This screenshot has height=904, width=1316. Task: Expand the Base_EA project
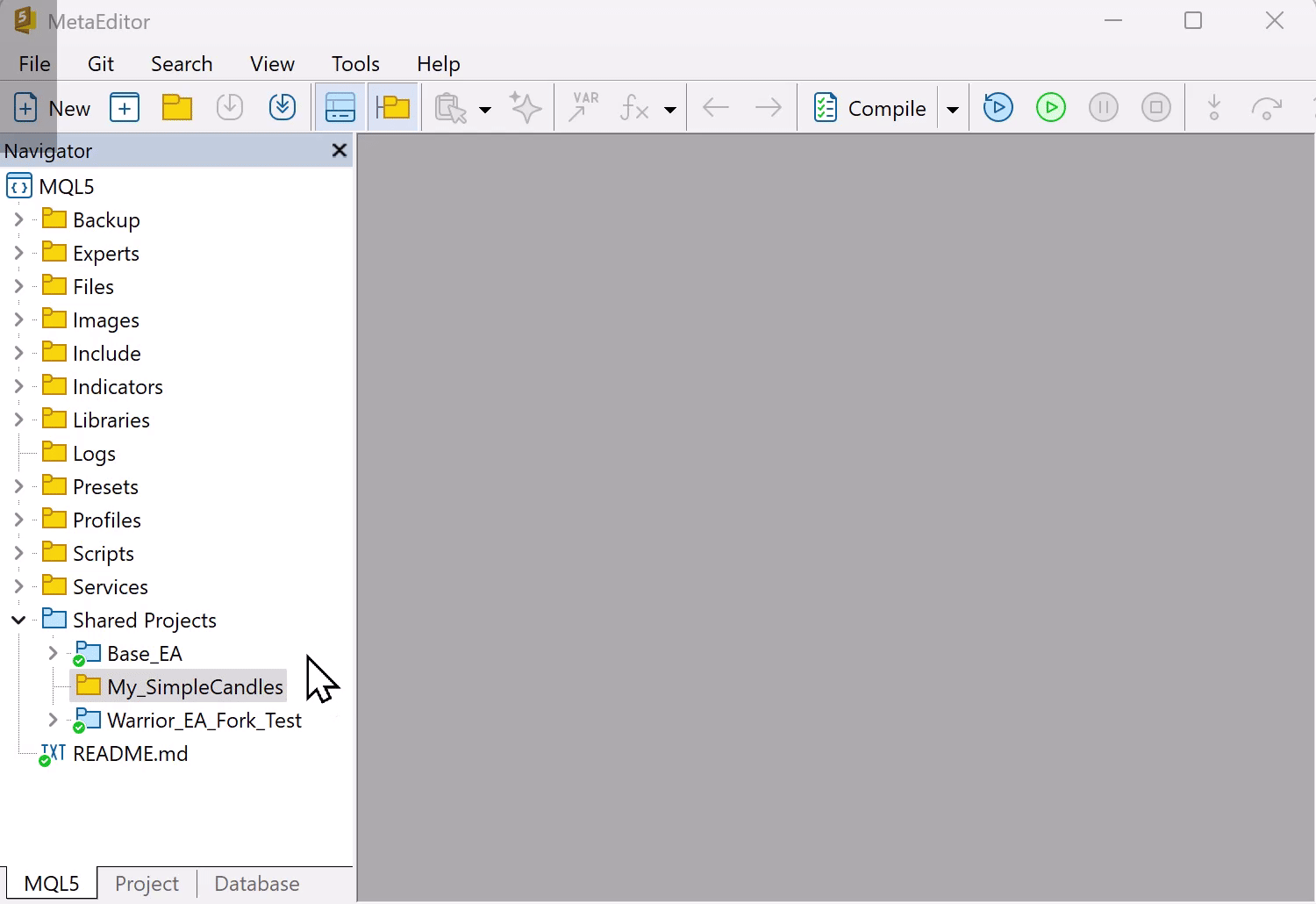[53, 654]
